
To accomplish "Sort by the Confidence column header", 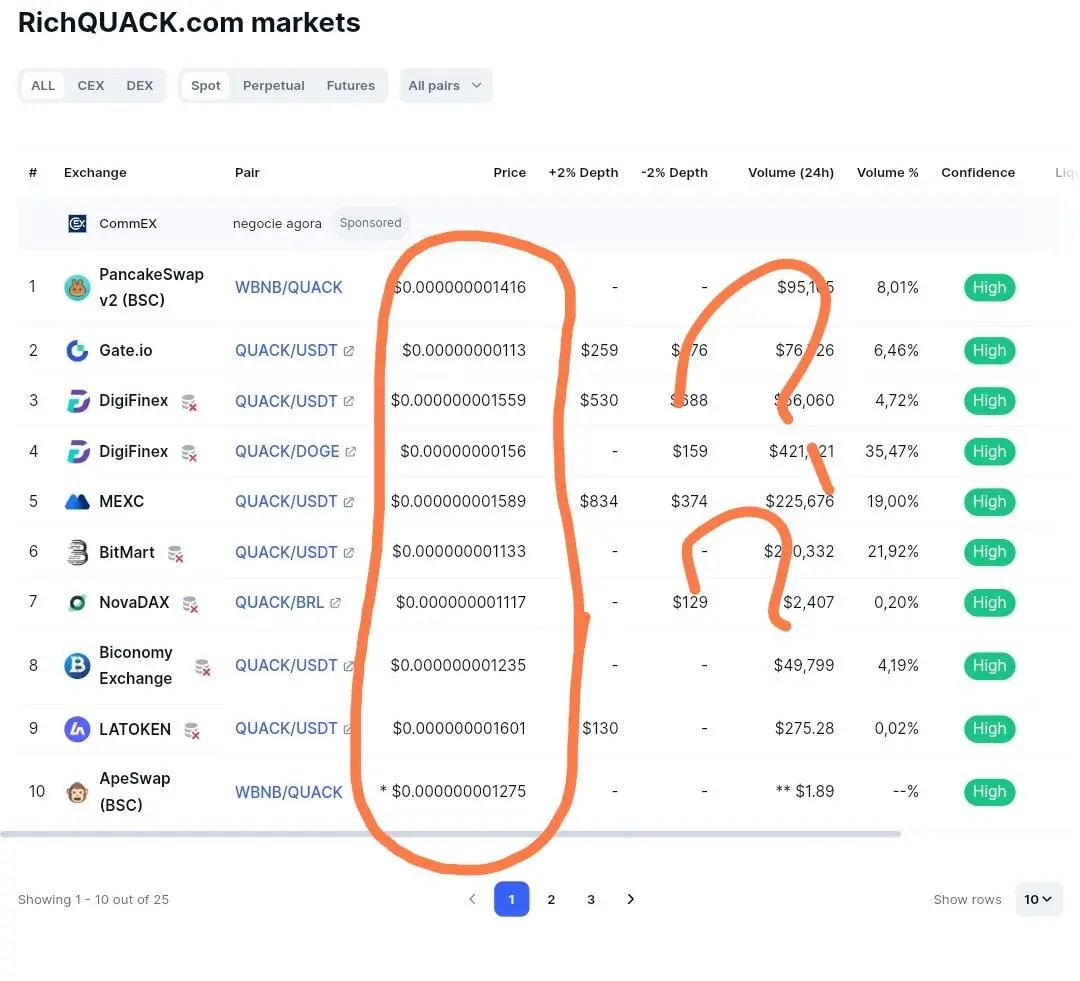I will tap(978, 172).
